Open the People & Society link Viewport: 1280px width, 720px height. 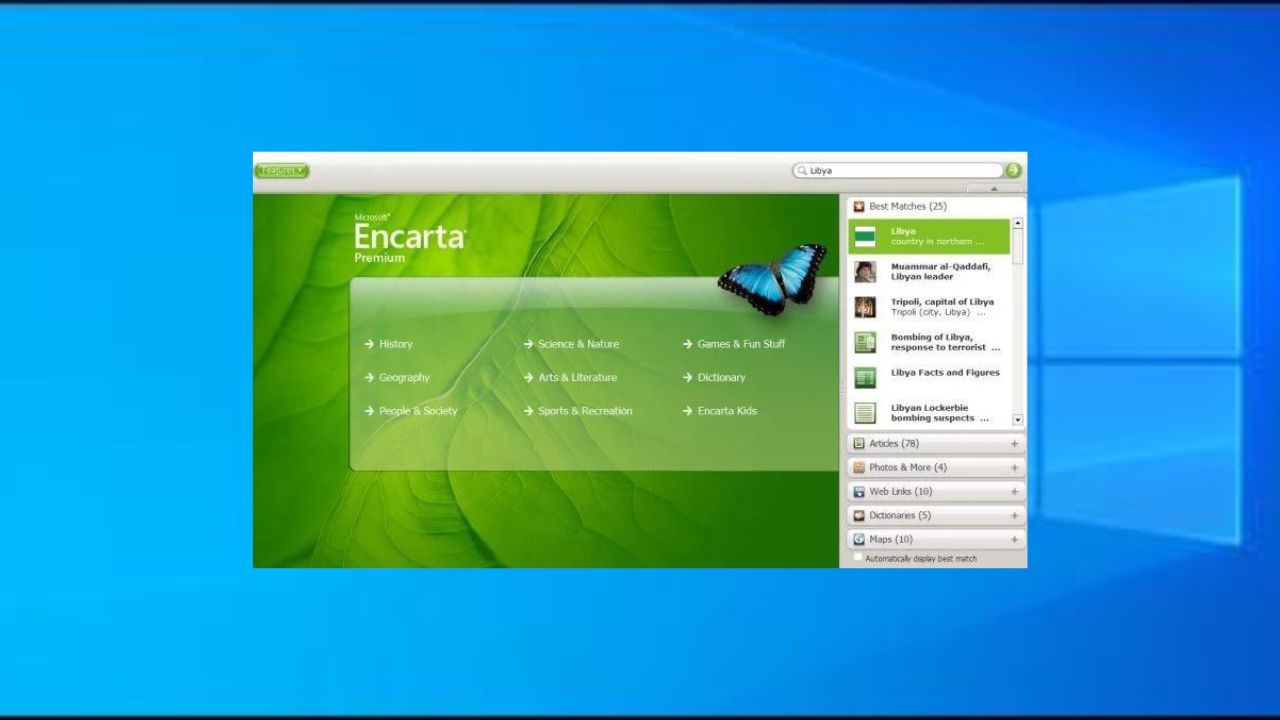pos(411,411)
